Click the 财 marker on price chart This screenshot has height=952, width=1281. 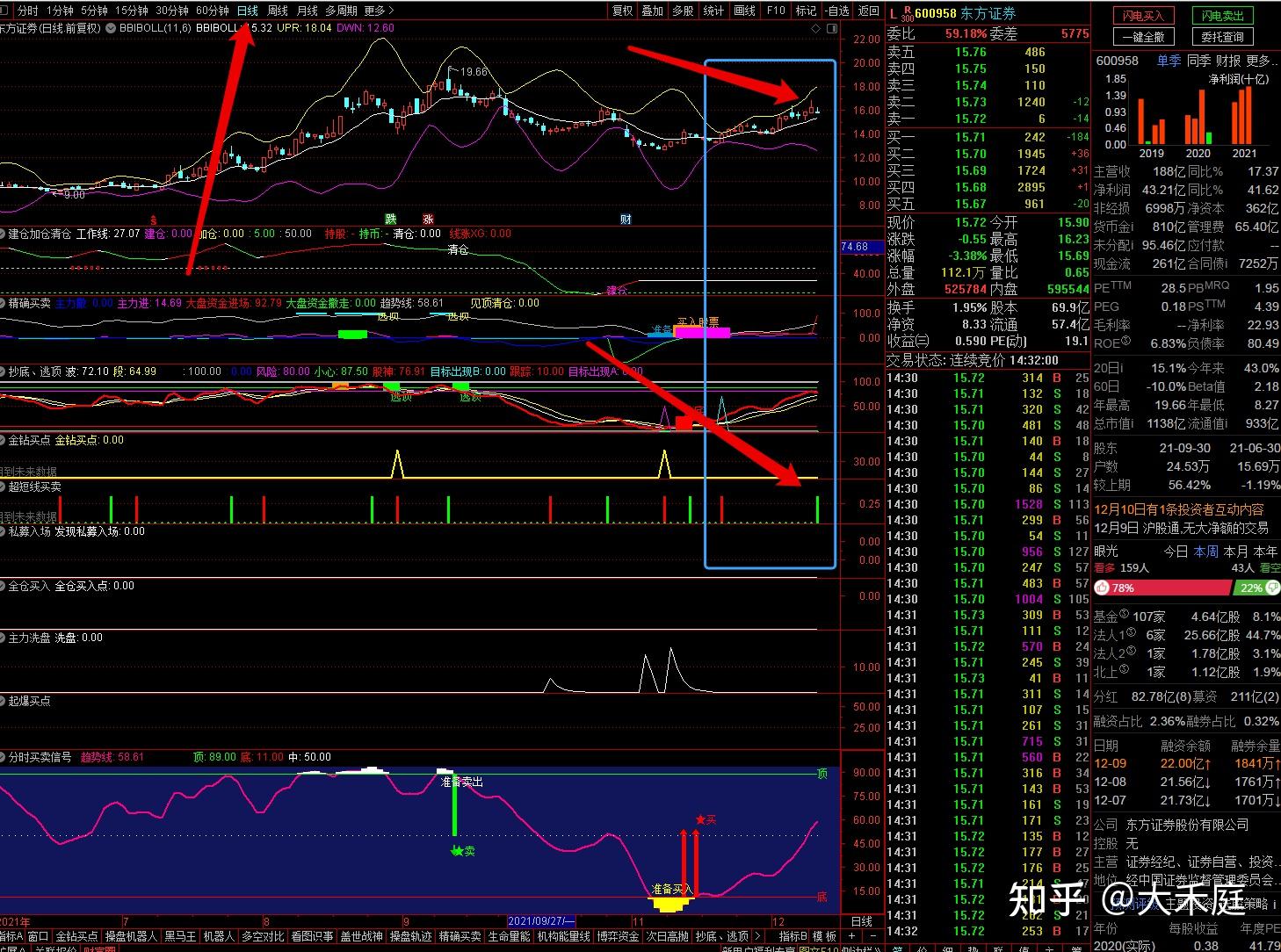(626, 219)
